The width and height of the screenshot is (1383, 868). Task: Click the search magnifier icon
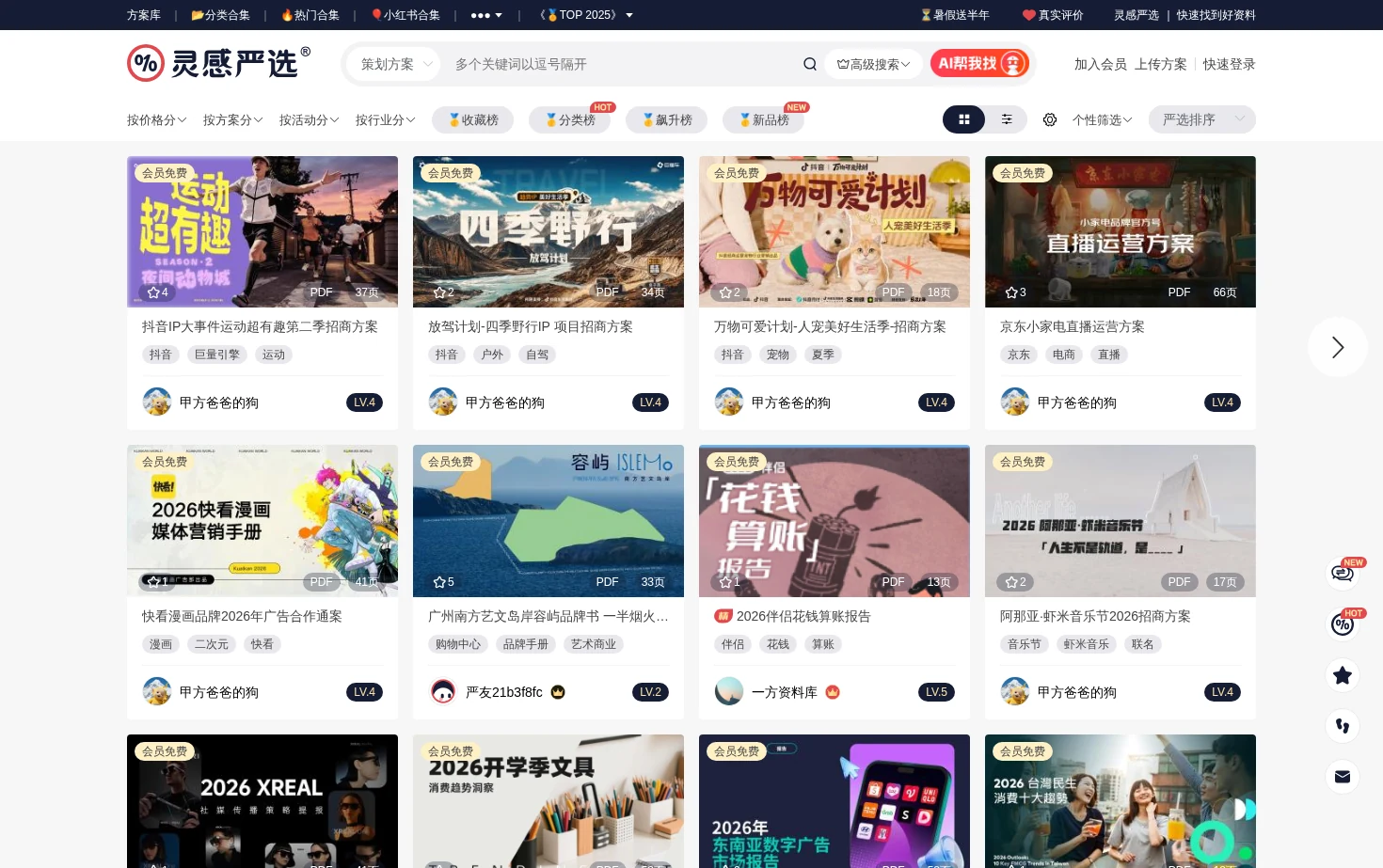coord(810,64)
